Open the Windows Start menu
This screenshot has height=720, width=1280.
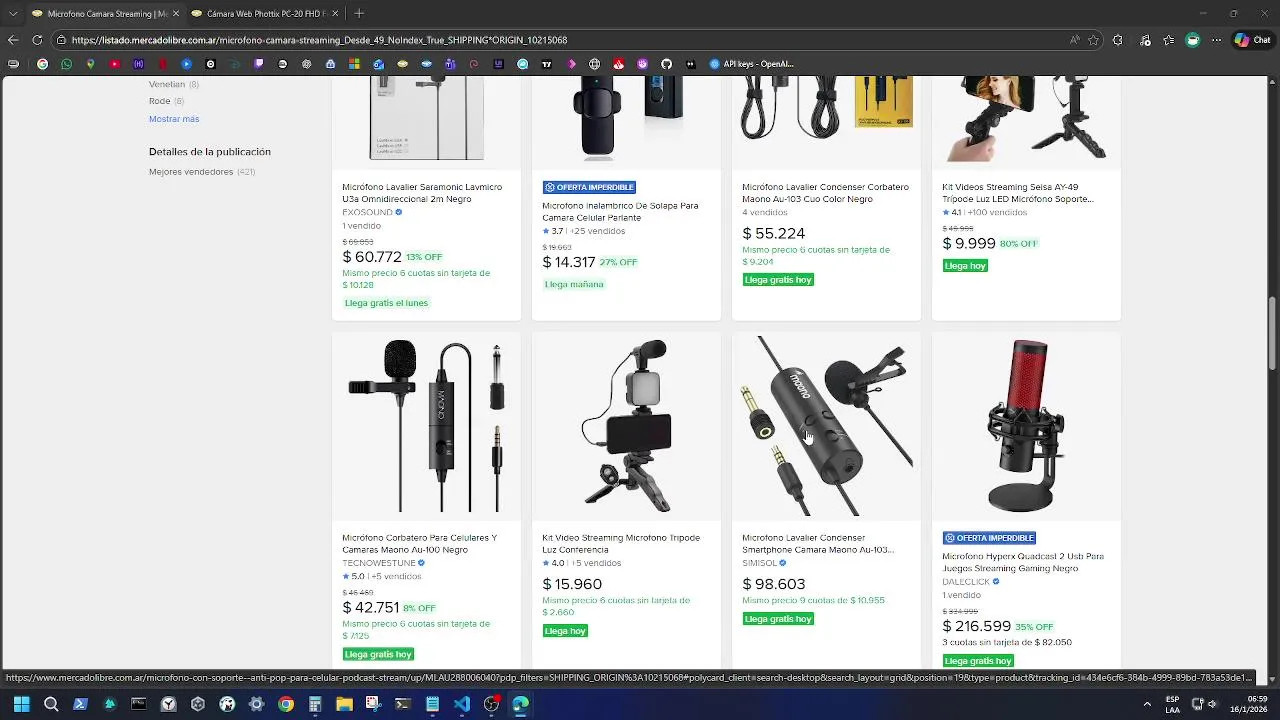pyautogui.click(x=21, y=704)
